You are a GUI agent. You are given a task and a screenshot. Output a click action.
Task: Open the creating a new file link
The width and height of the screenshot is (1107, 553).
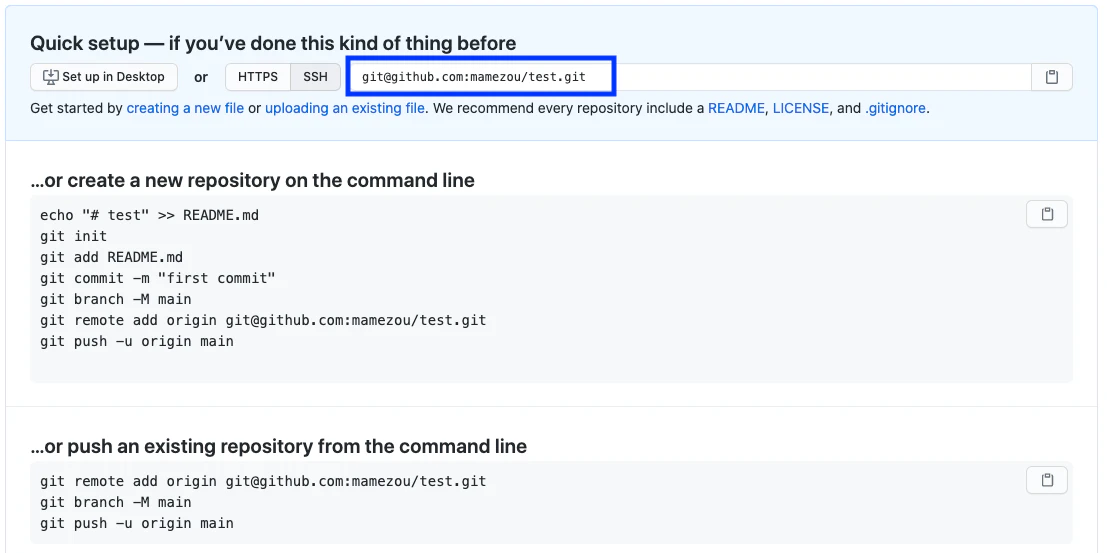[x=185, y=109]
